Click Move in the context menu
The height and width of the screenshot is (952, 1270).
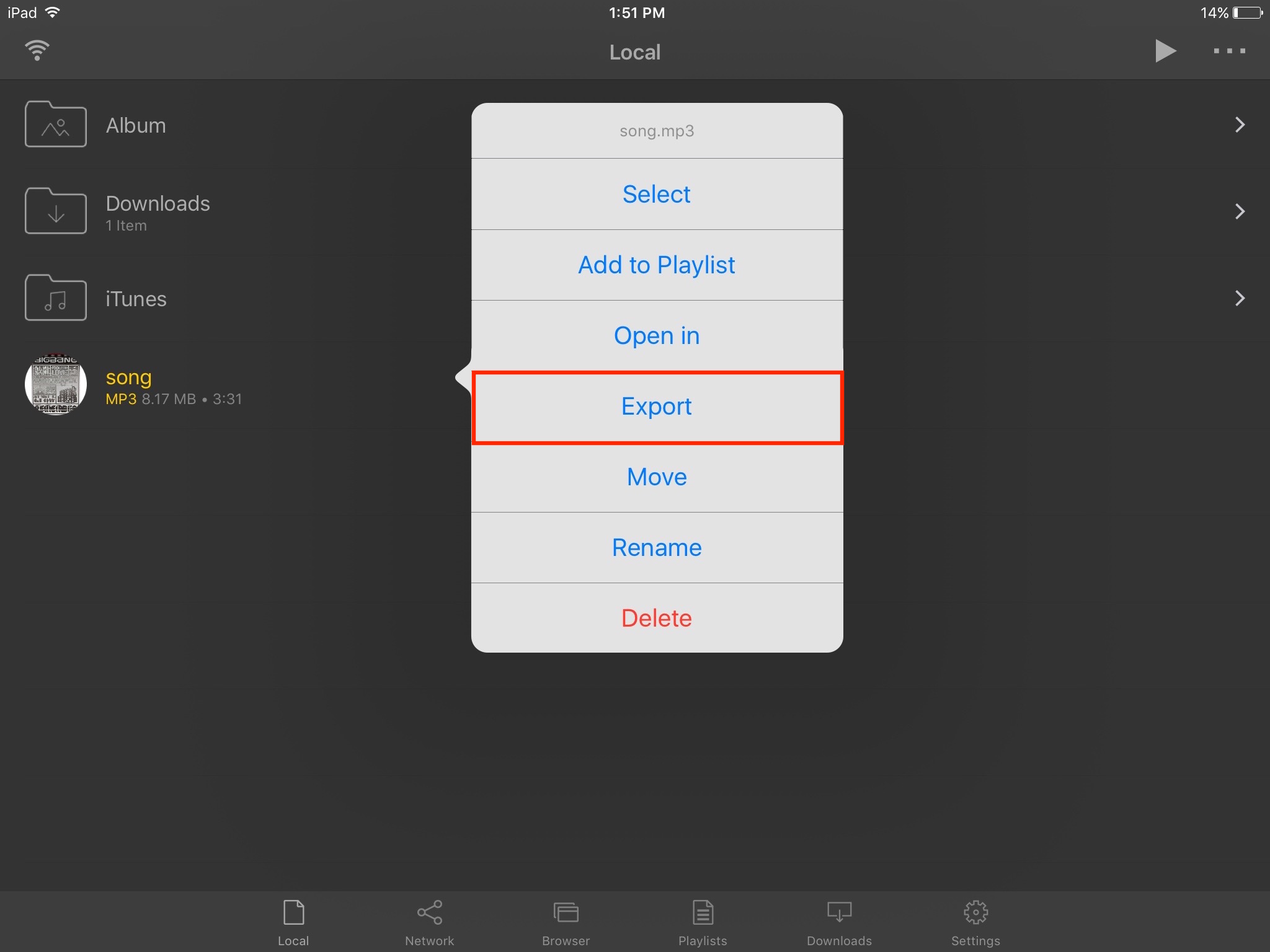[657, 476]
